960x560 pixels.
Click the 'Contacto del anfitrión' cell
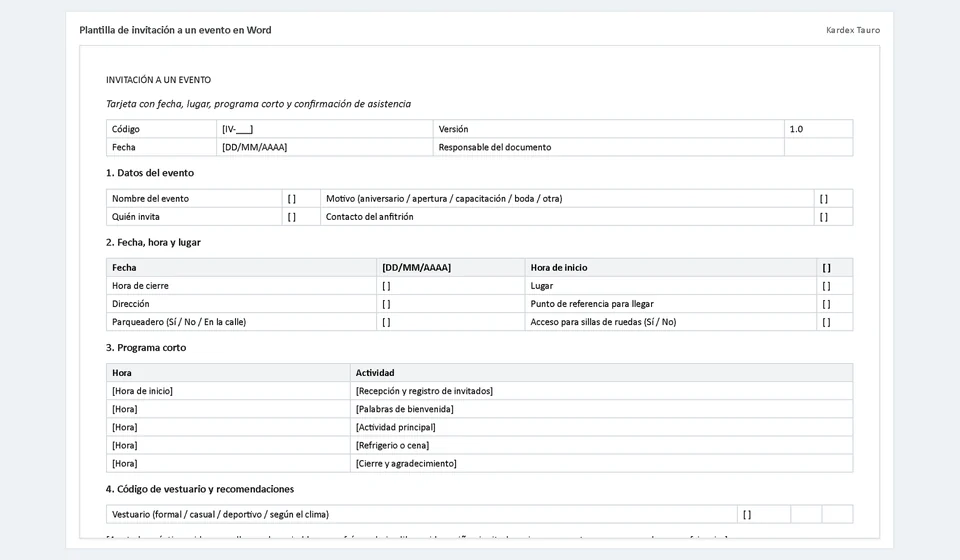tap(567, 217)
